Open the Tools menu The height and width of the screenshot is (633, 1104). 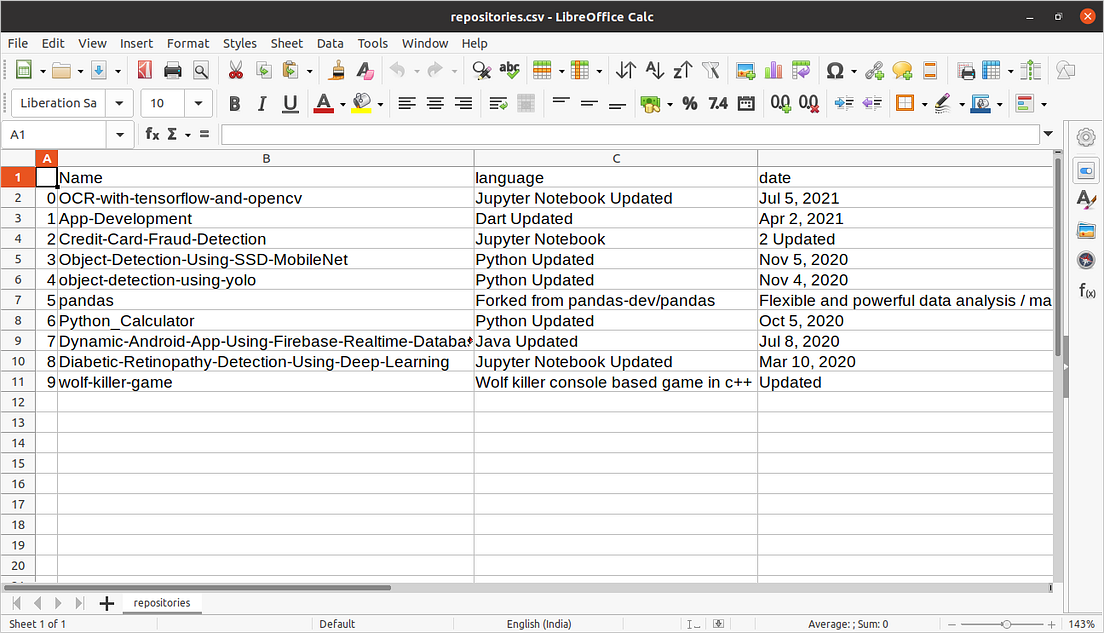(372, 43)
